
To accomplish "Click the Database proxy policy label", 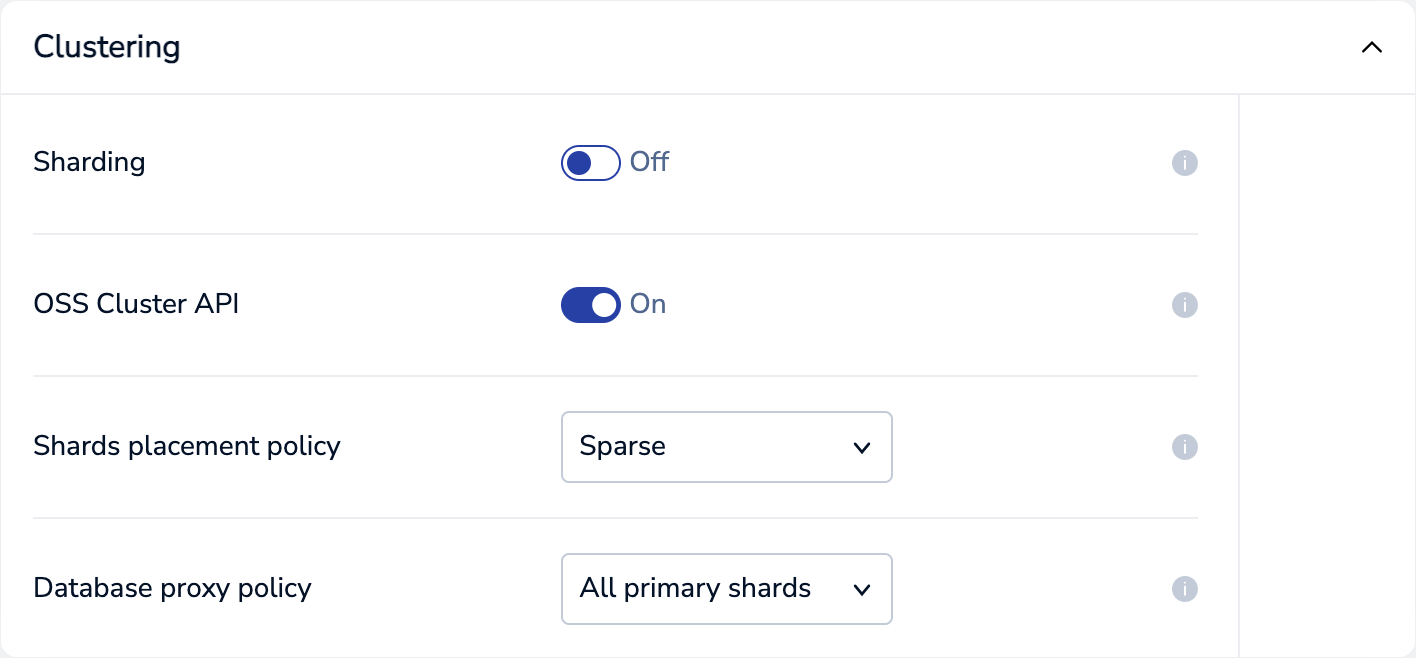I will click(172, 588).
